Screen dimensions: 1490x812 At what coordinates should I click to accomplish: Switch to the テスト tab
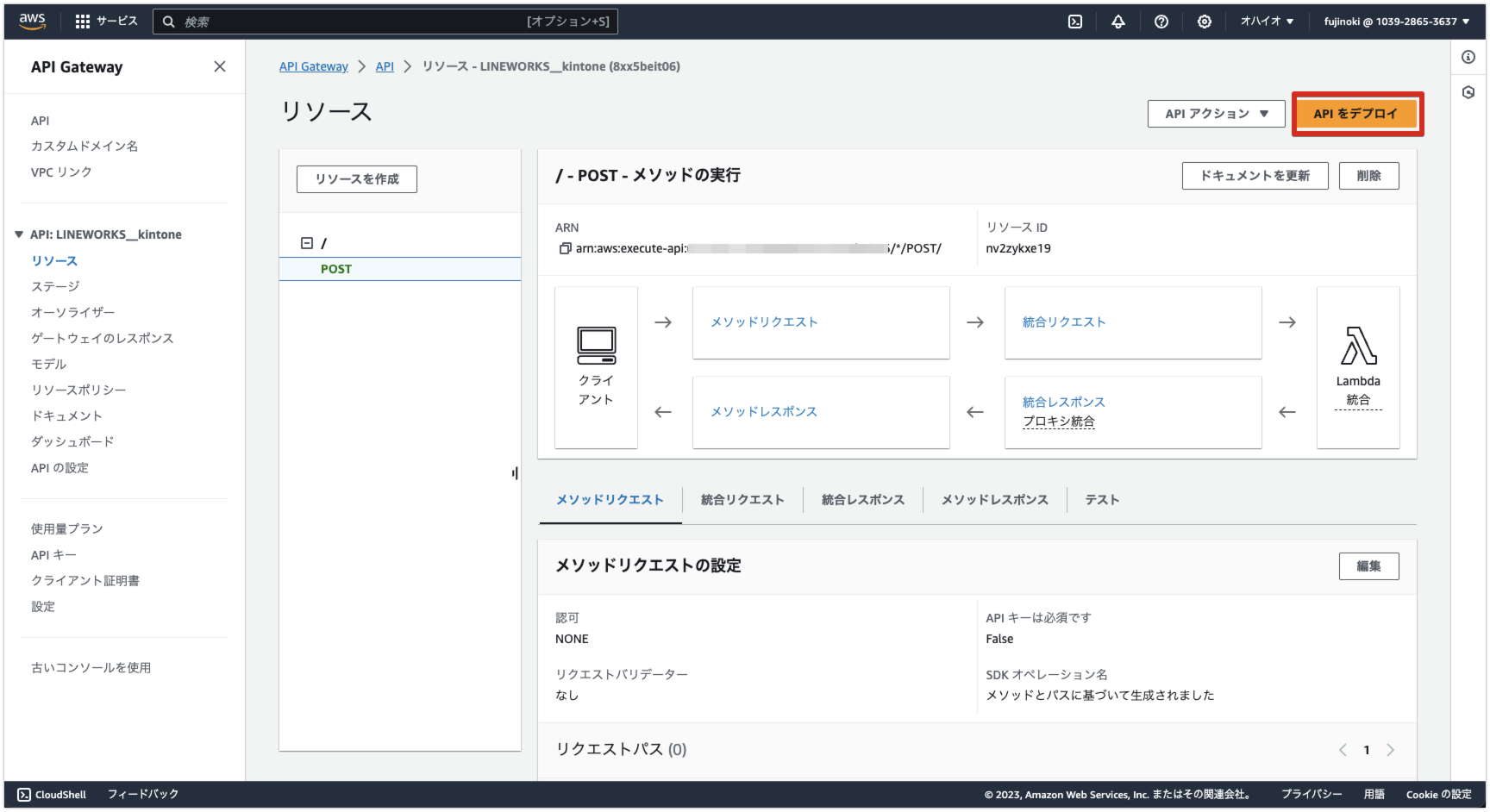pos(1102,500)
